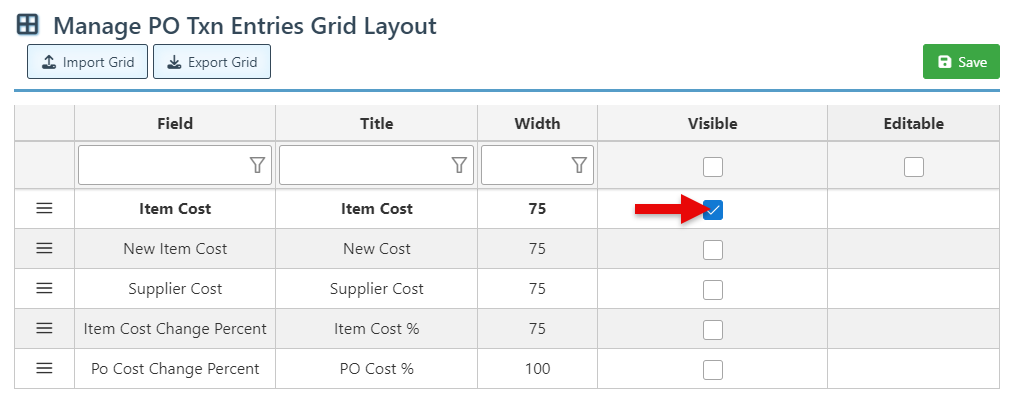Click the Field filter text box
This screenshot has height=402, width=1015.
coord(162,165)
